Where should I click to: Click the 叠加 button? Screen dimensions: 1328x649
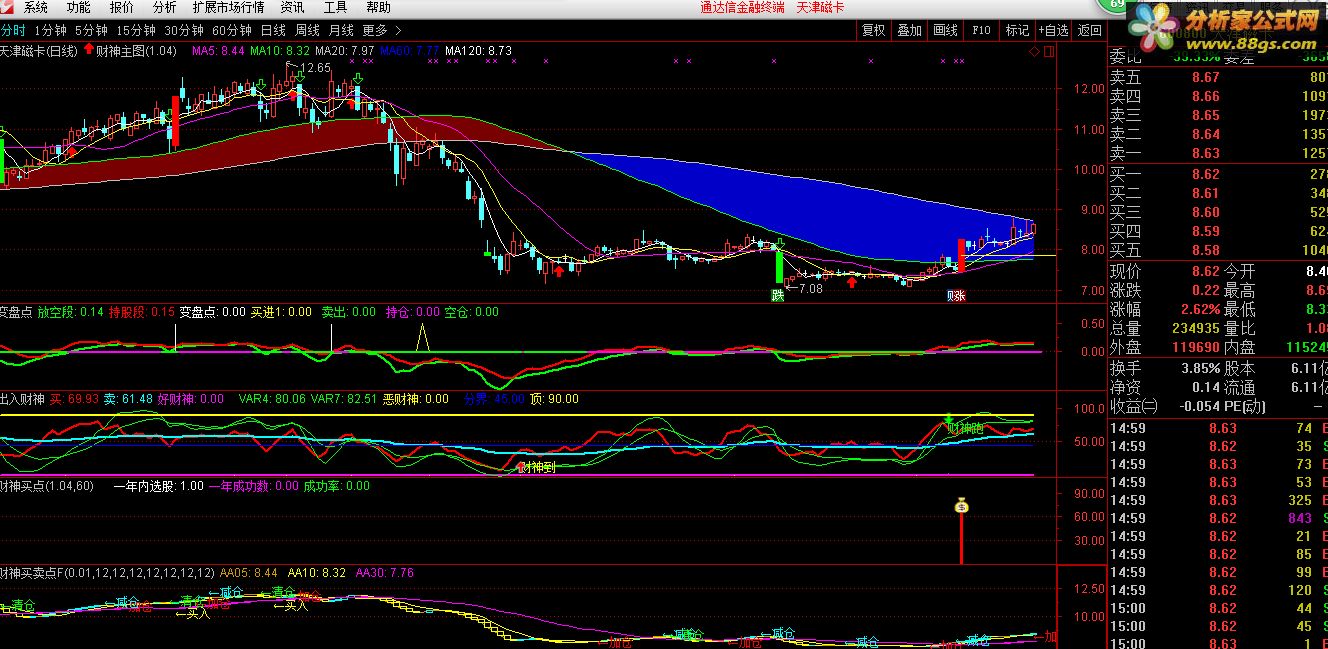[909, 31]
